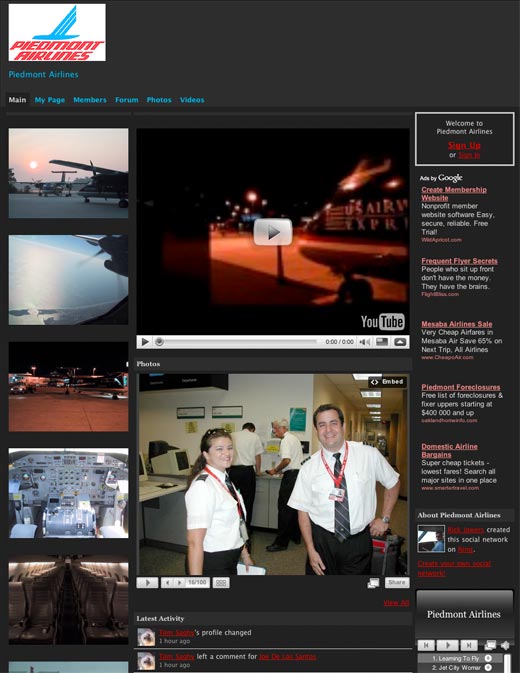Click the Ads by Google label

(441, 178)
